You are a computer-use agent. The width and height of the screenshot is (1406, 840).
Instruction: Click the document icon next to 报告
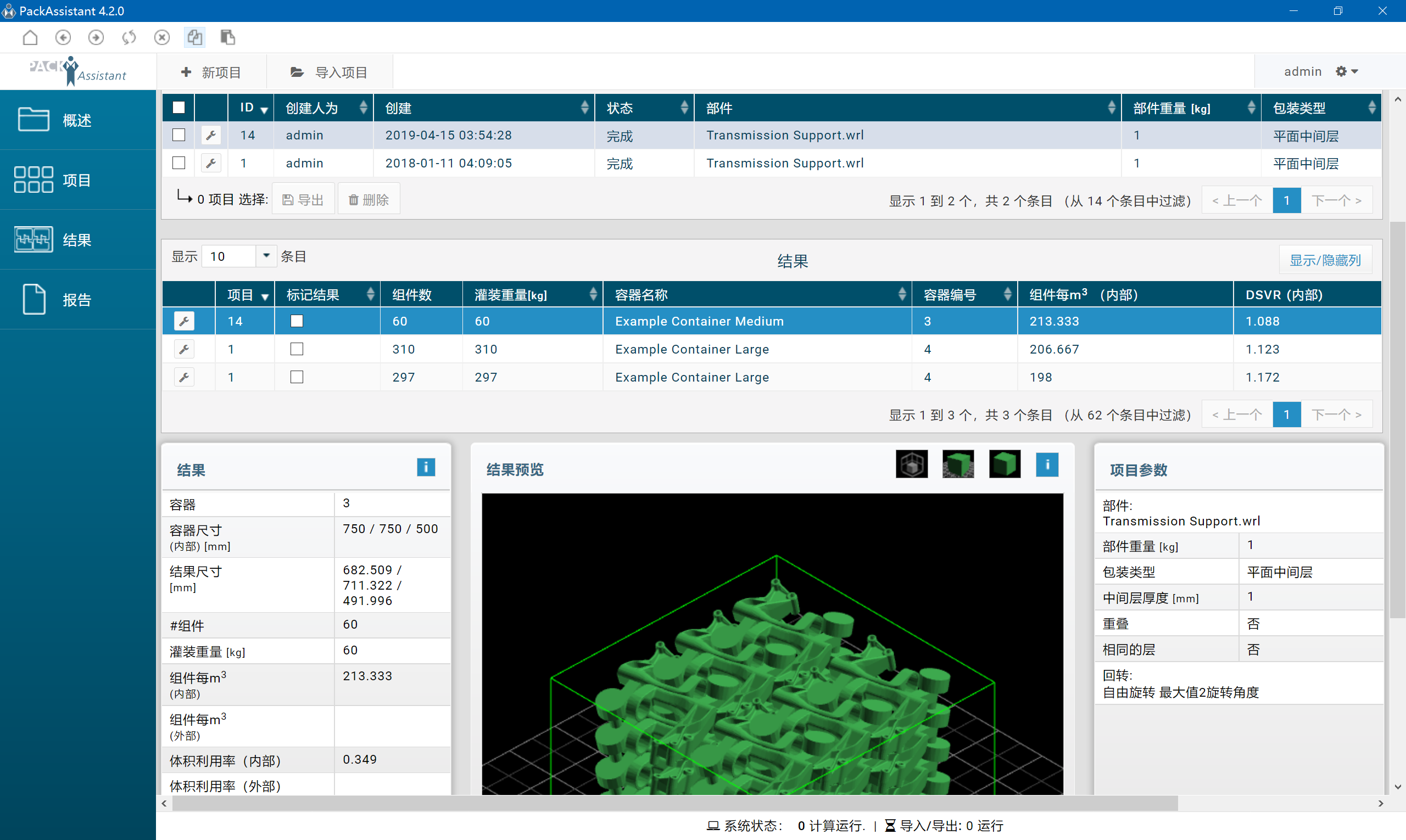[34, 299]
